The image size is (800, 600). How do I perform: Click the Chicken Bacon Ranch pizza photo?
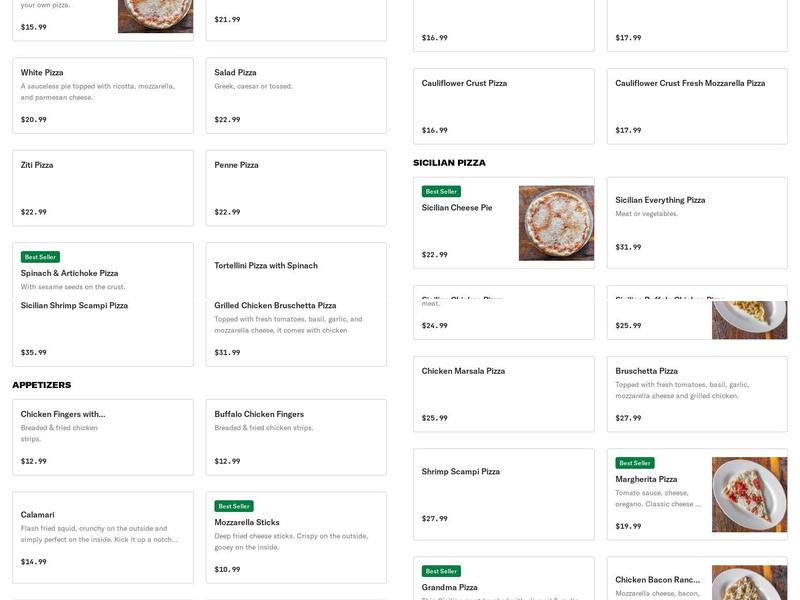[x=749, y=582]
